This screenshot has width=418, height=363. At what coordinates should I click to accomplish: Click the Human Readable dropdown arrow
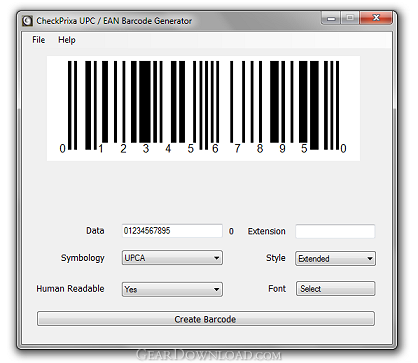coord(217,289)
